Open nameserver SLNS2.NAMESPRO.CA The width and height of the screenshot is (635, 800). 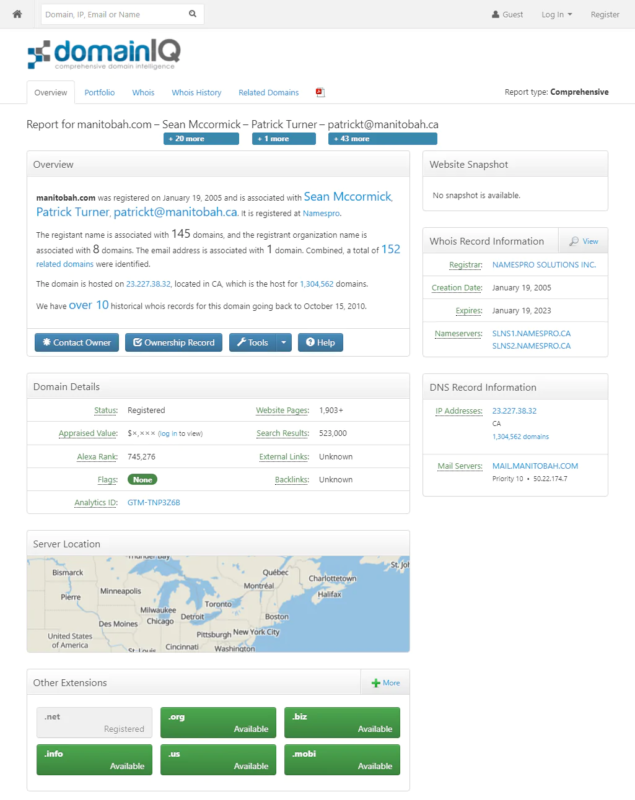pos(531,345)
